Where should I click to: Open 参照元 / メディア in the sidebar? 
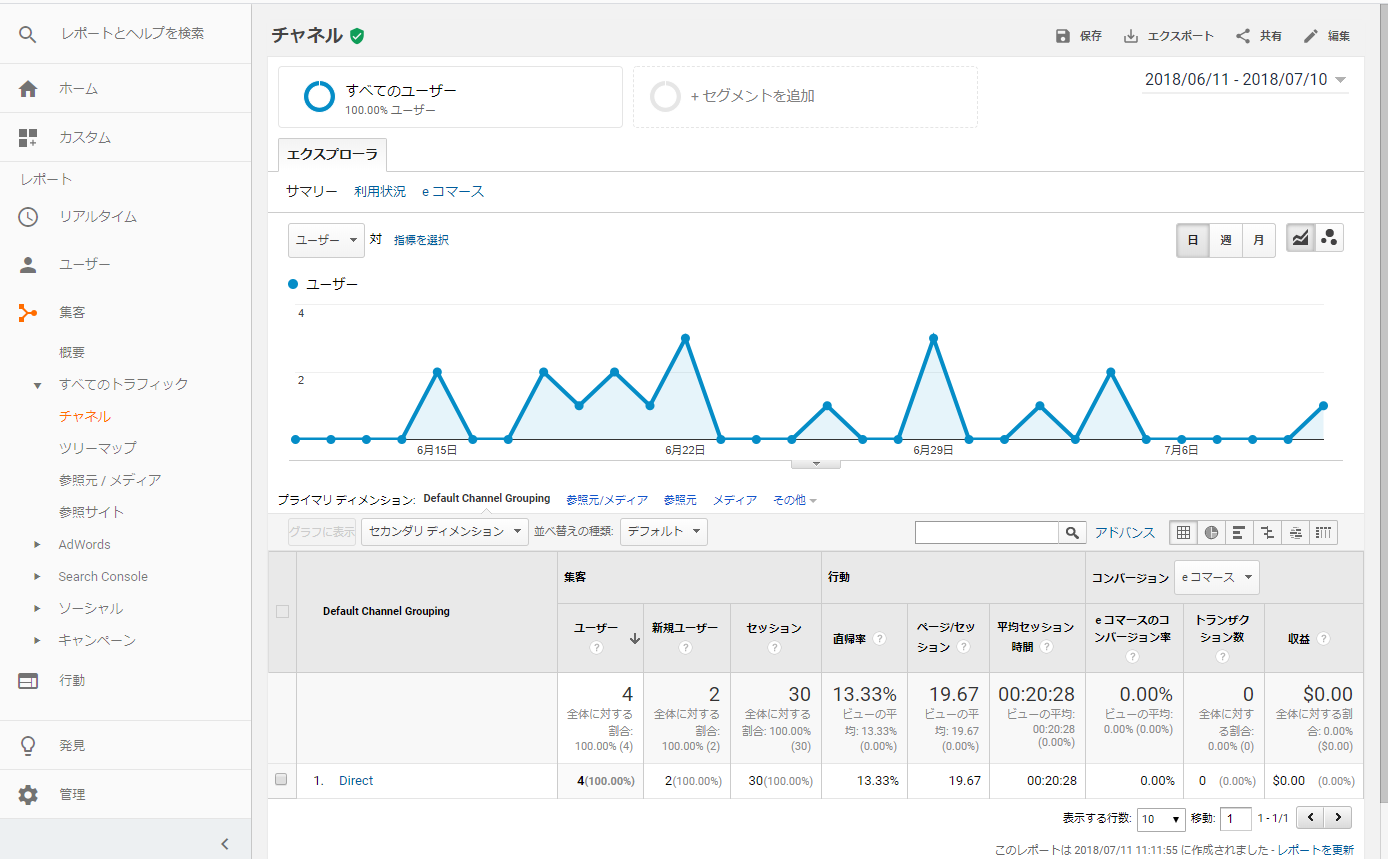coord(110,481)
